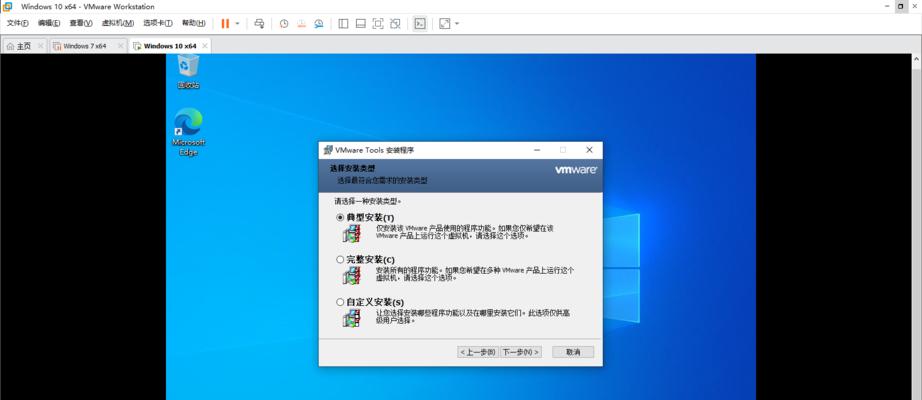922x400 pixels.
Task: Close the Windows 10 x64 tab
Action: (205, 46)
